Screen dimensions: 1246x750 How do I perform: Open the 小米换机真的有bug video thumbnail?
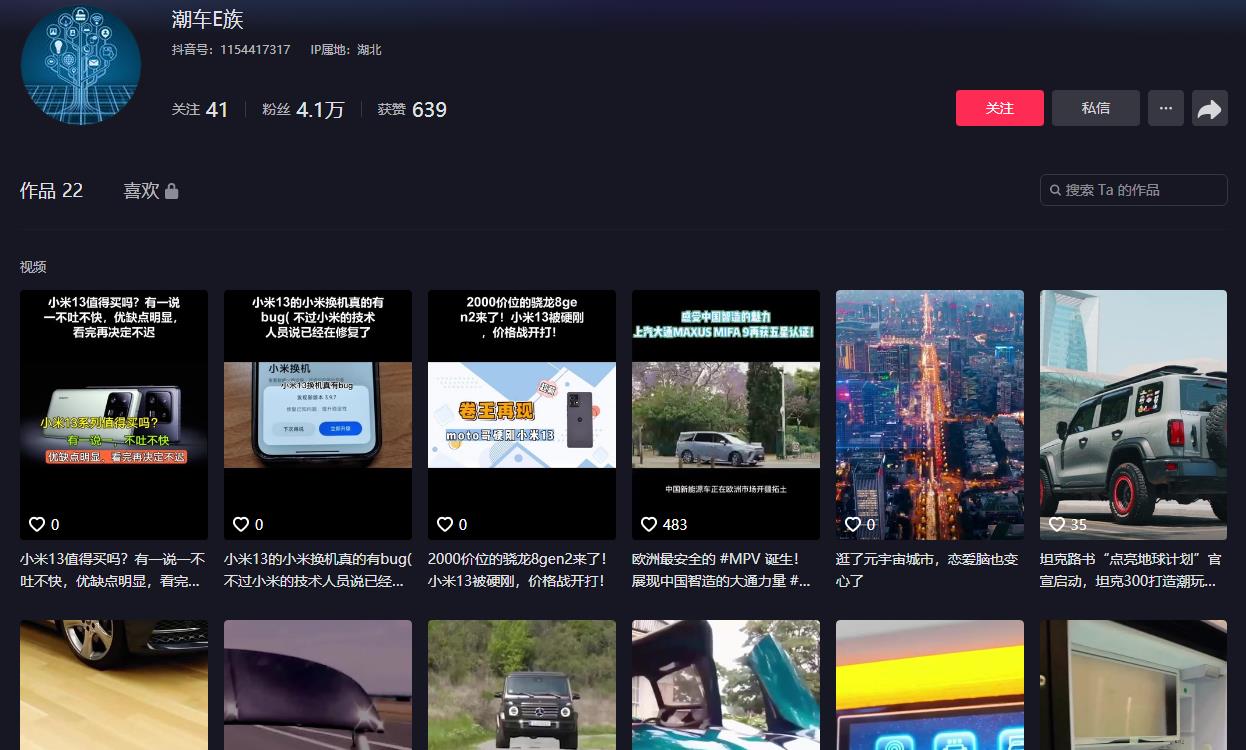(318, 415)
